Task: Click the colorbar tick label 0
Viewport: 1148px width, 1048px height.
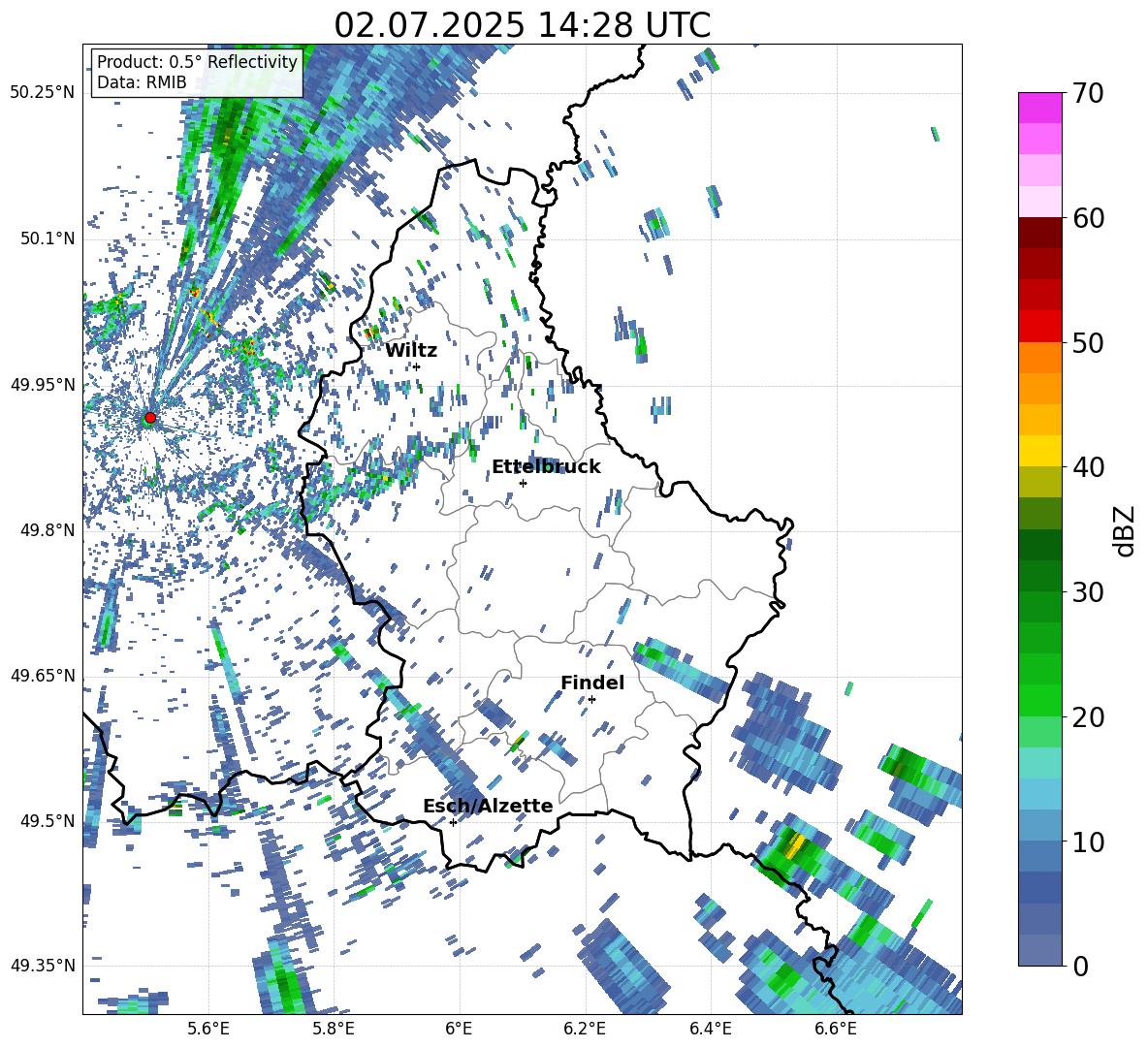Action: pyautogui.click(x=1080, y=966)
